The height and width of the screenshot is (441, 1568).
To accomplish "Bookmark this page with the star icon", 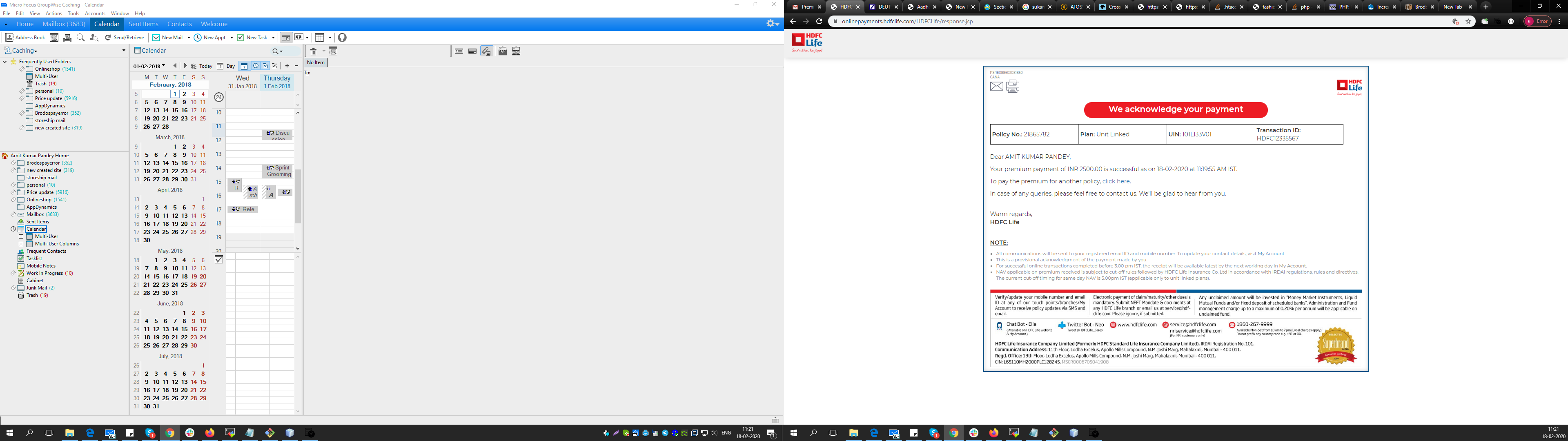I will pos(1468,21).
